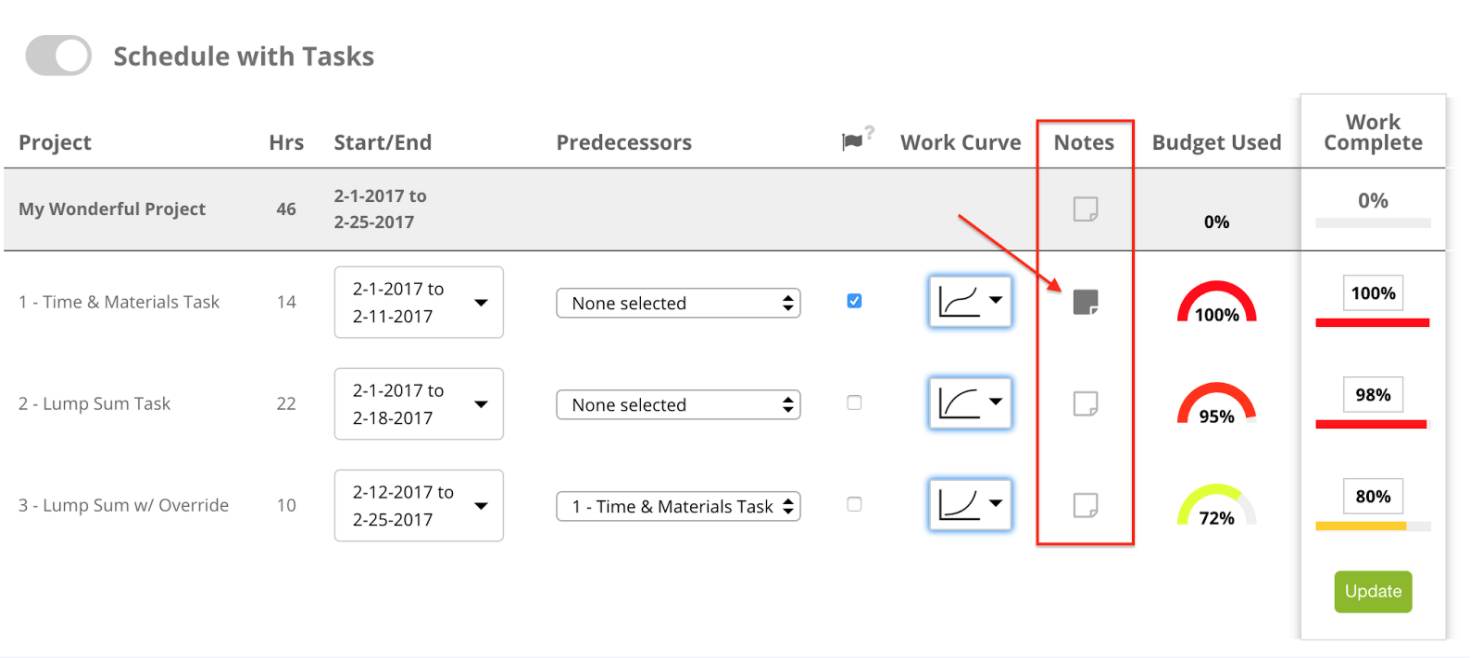
Task: Click the budget gauge showing 72%
Action: [1216, 505]
